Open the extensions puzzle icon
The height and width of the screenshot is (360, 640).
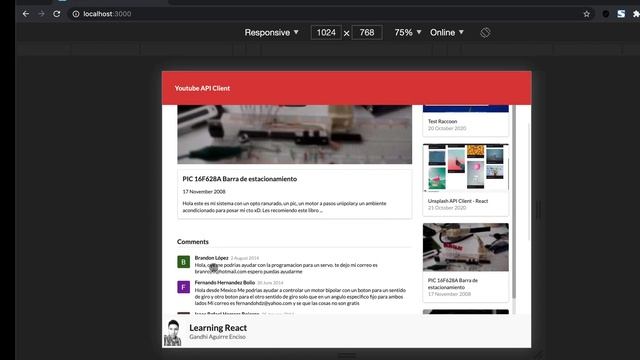click(x=636, y=14)
